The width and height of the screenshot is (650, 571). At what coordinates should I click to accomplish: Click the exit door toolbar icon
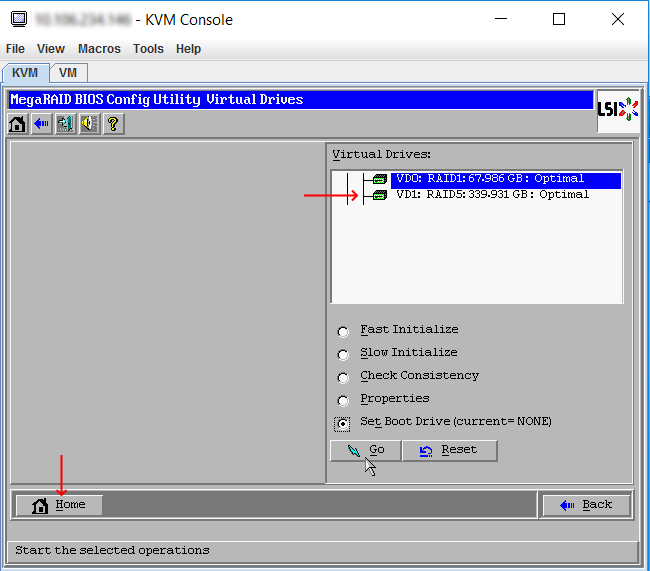[65, 124]
